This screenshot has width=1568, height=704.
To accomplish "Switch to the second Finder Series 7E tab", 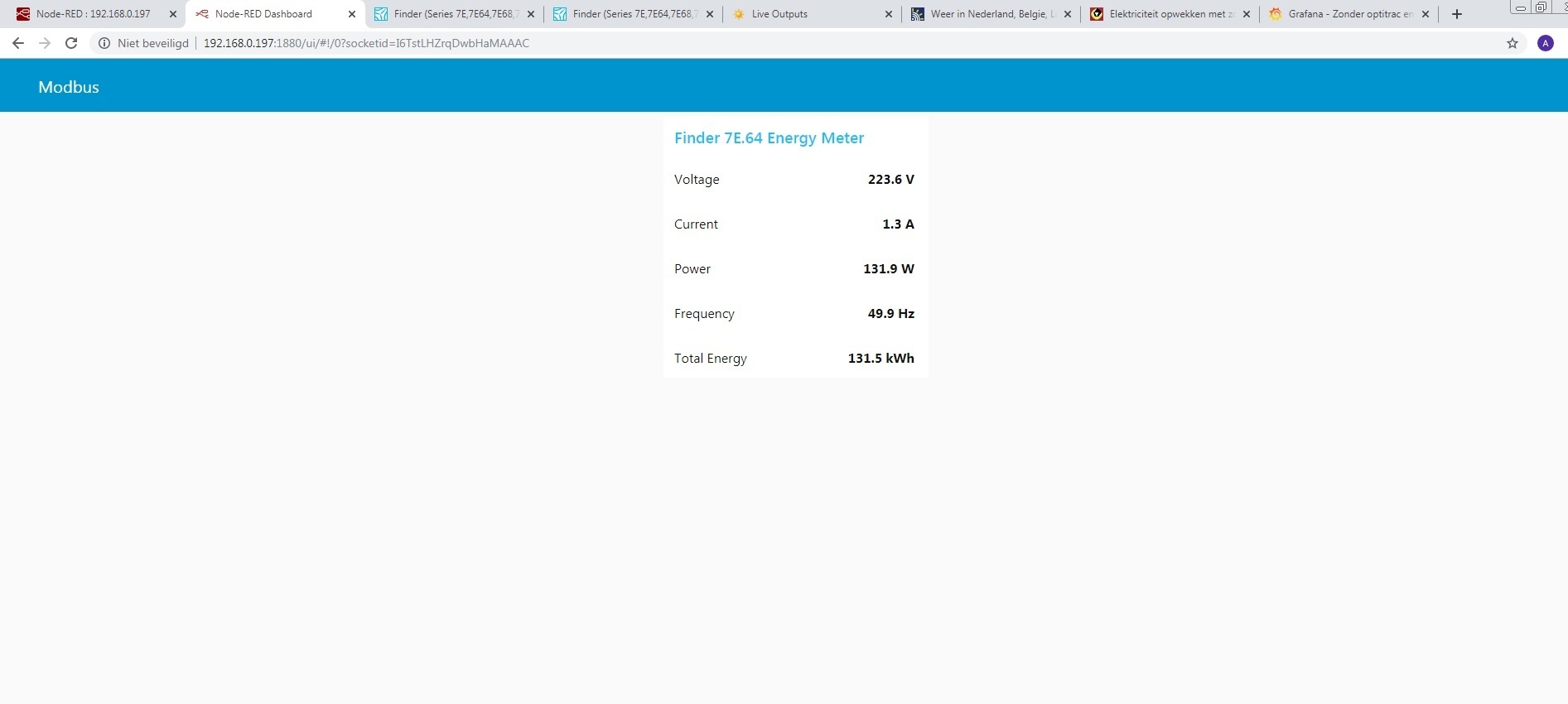I will tap(631, 14).
